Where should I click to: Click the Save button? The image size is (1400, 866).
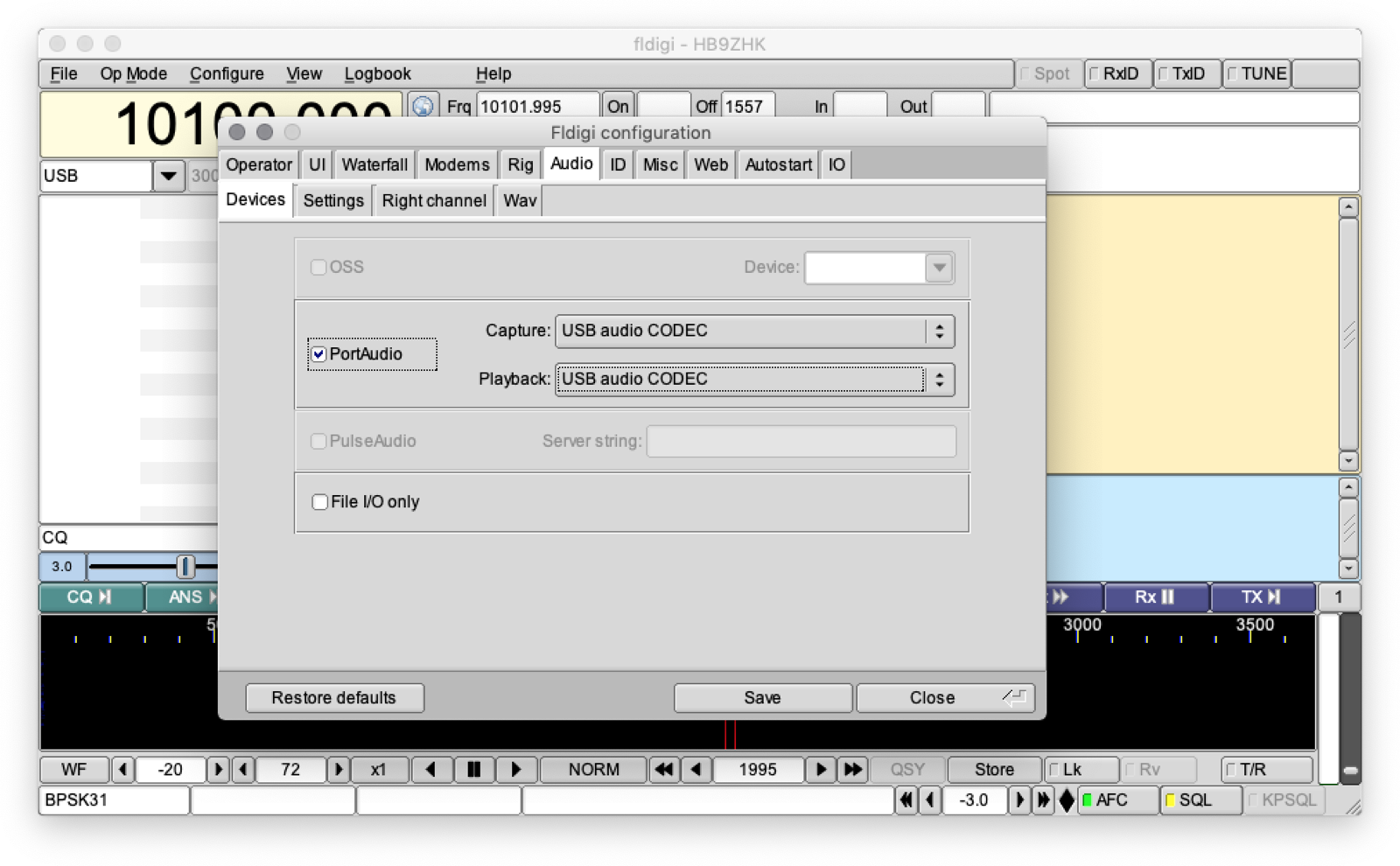762,698
